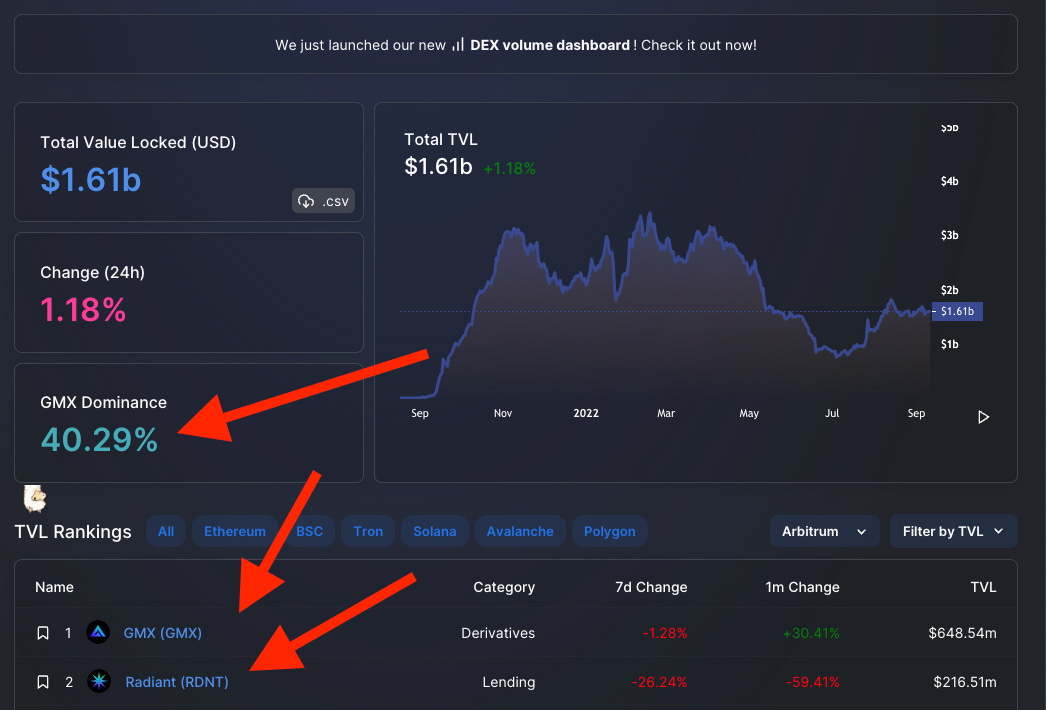
Task: Play the Total TVL chart animation
Action: coord(983,417)
